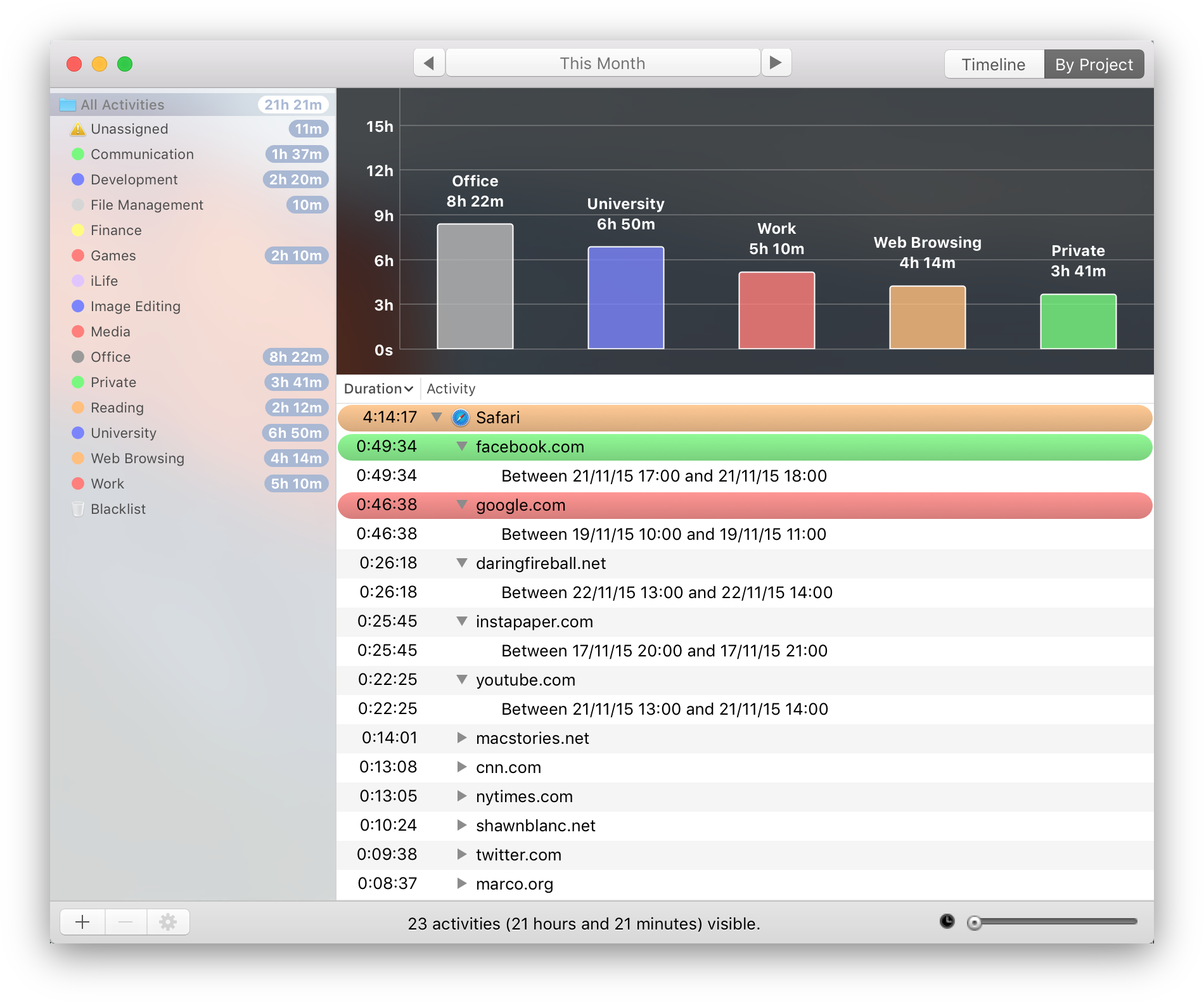The height and width of the screenshot is (1003, 1204).
Task: Click the '23 activities (21 hours and 21 minutes) visible' status text
Action: pyautogui.click(x=584, y=924)
